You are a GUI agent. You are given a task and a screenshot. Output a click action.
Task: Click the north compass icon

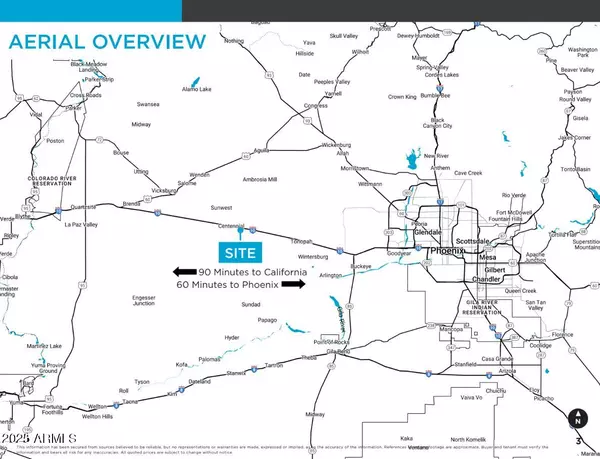(x=577, y=420)
